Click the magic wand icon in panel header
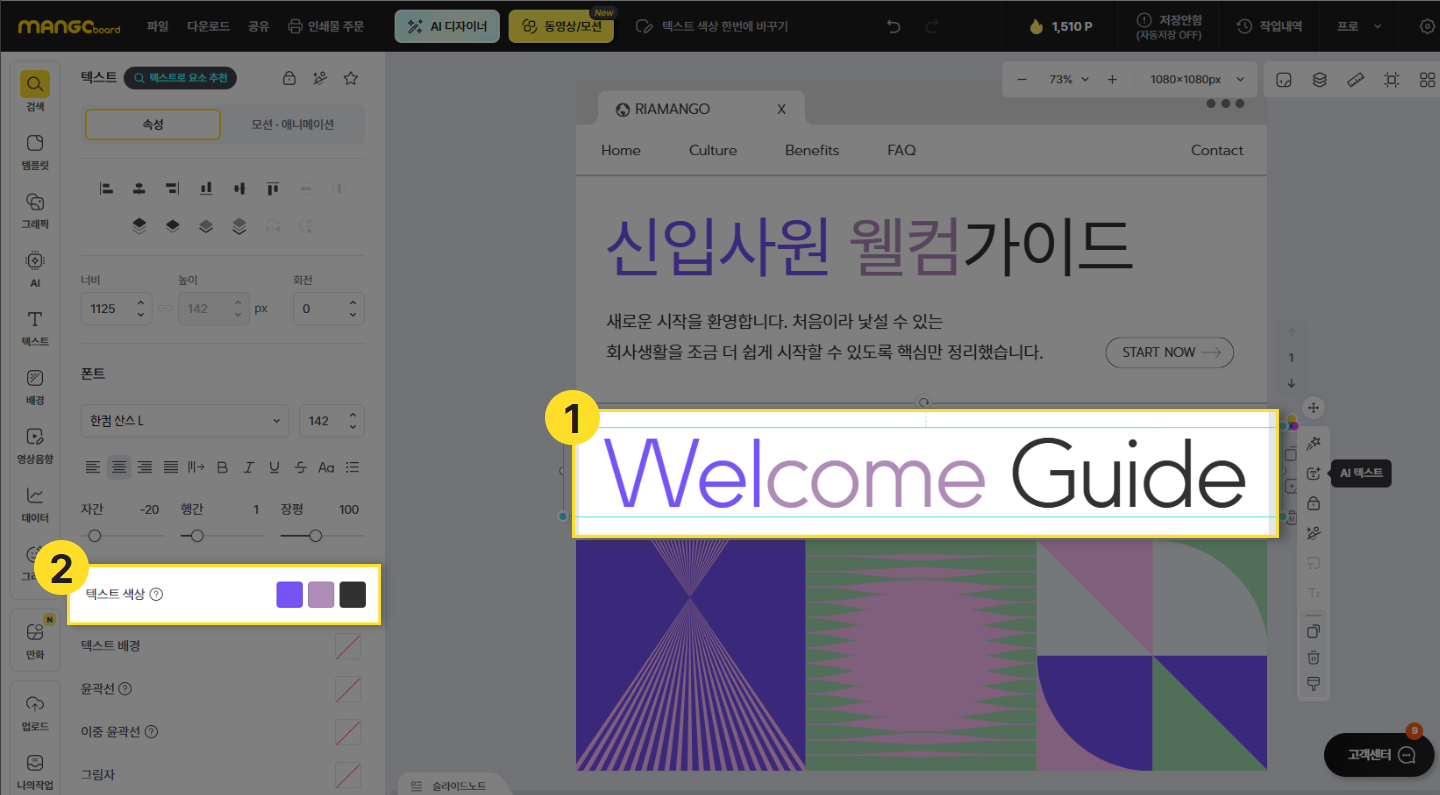Image resolution: width=1440 pixels, height=795 pixels. pos(320,78)
